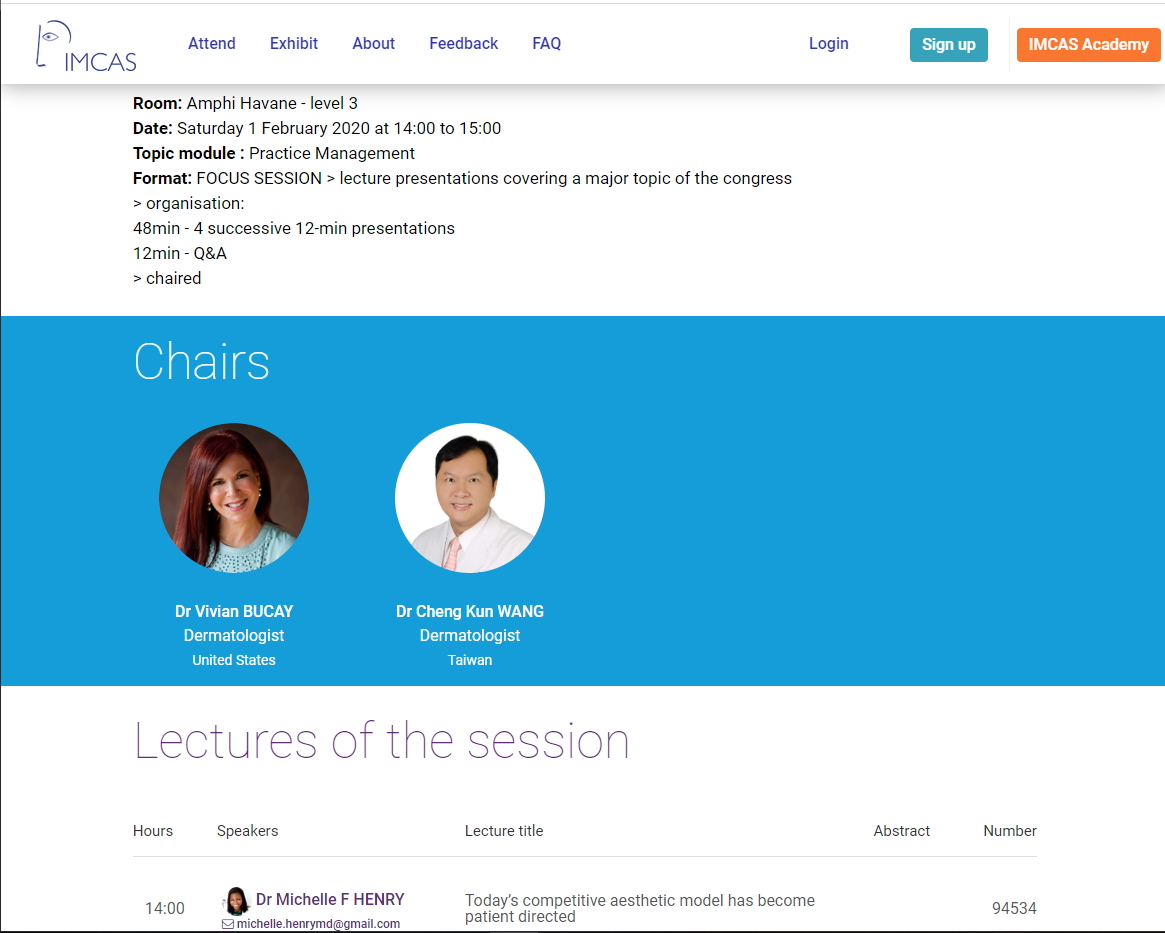Click the envelope icon beside michelle.henrymd email
The height and width of the screenshot is (933, 1165).
click(228, 924)
